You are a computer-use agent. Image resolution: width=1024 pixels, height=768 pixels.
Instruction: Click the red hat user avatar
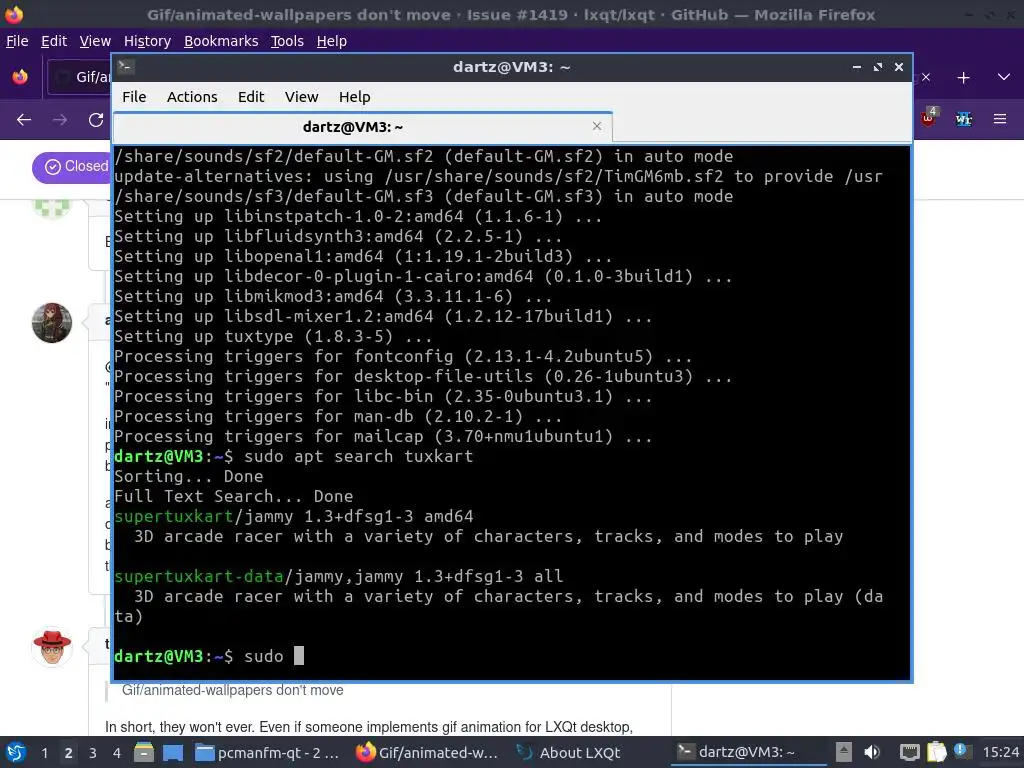(x=52, y=647)
